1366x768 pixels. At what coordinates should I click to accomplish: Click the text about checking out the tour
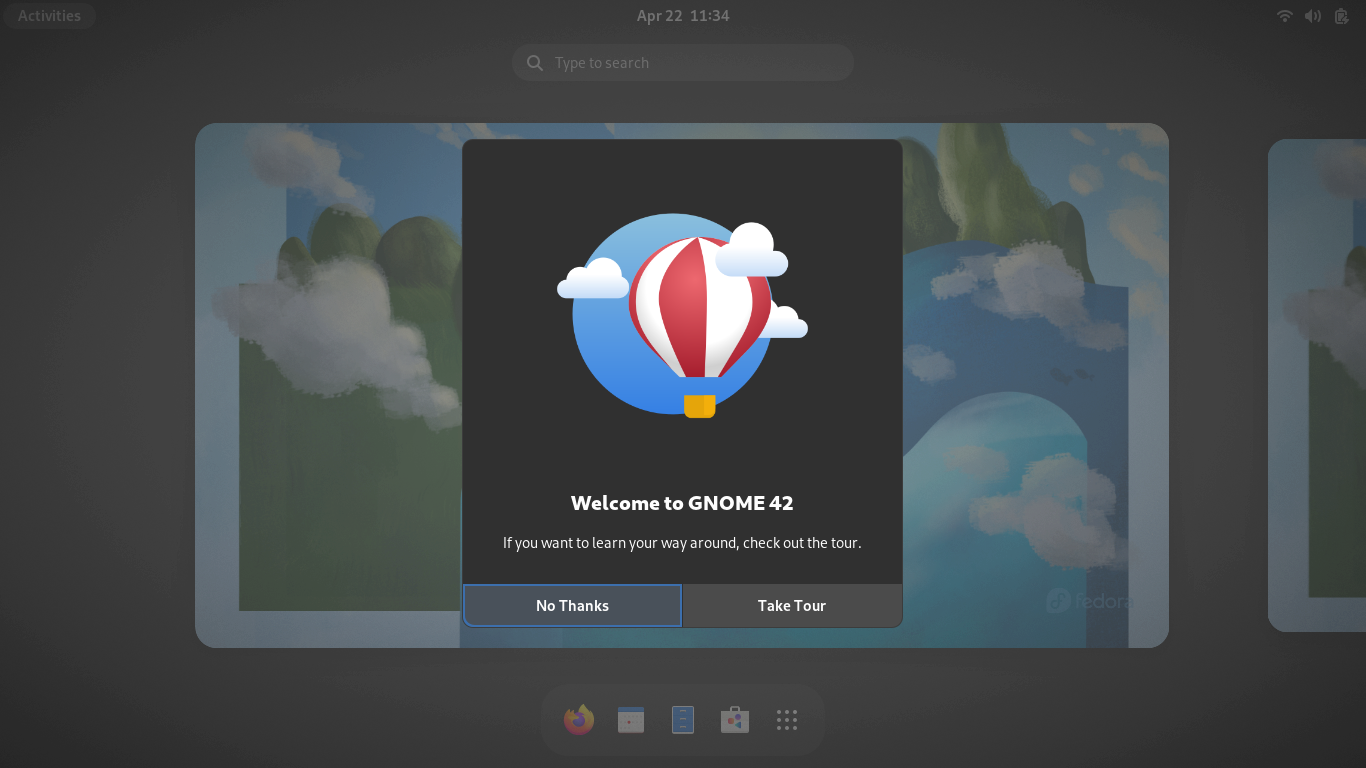point(682,543)
